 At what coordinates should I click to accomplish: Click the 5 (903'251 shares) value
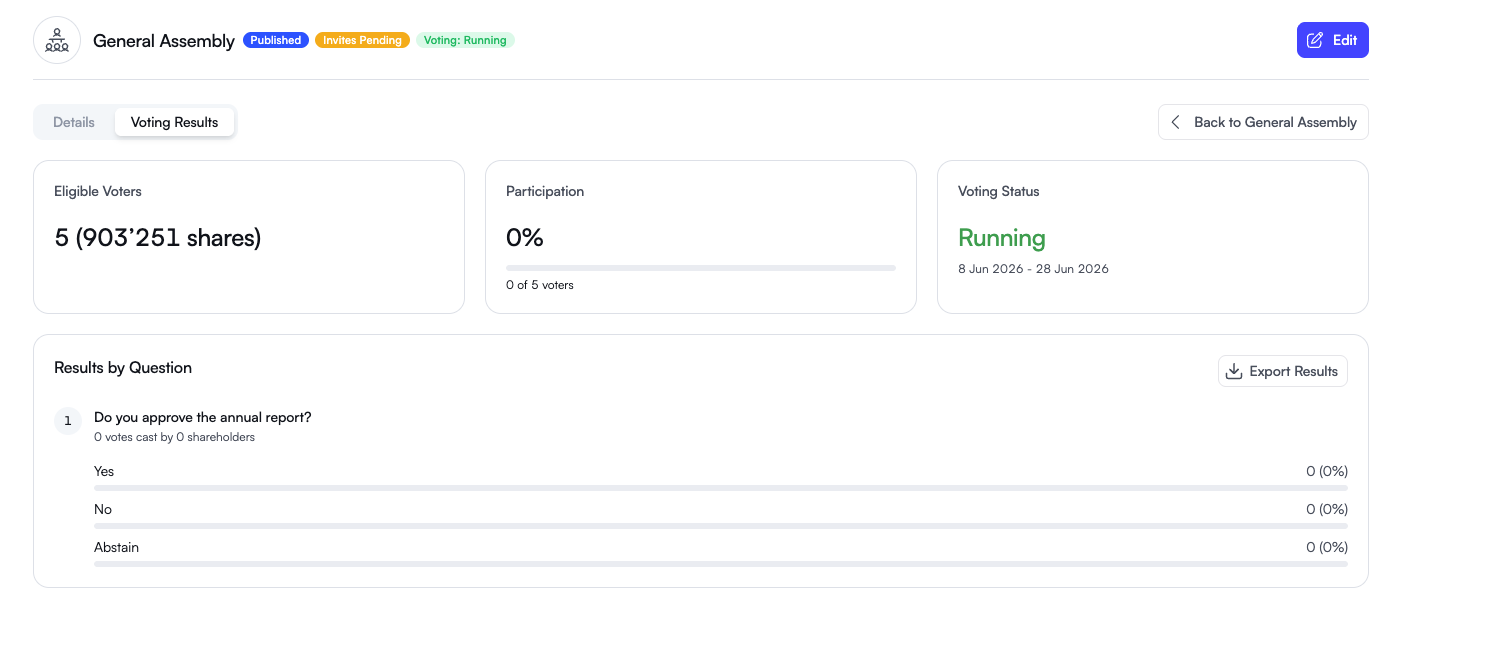157,238
